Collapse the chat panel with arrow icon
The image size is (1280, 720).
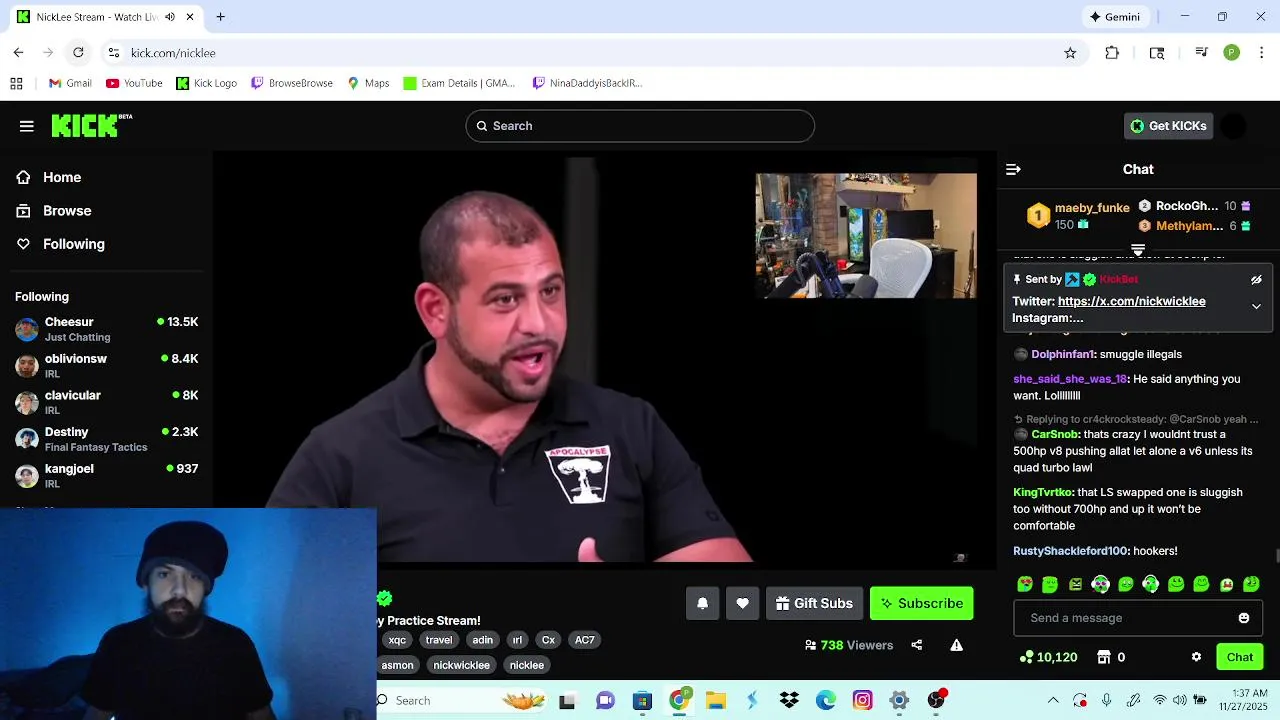(x=1013, y=170)
